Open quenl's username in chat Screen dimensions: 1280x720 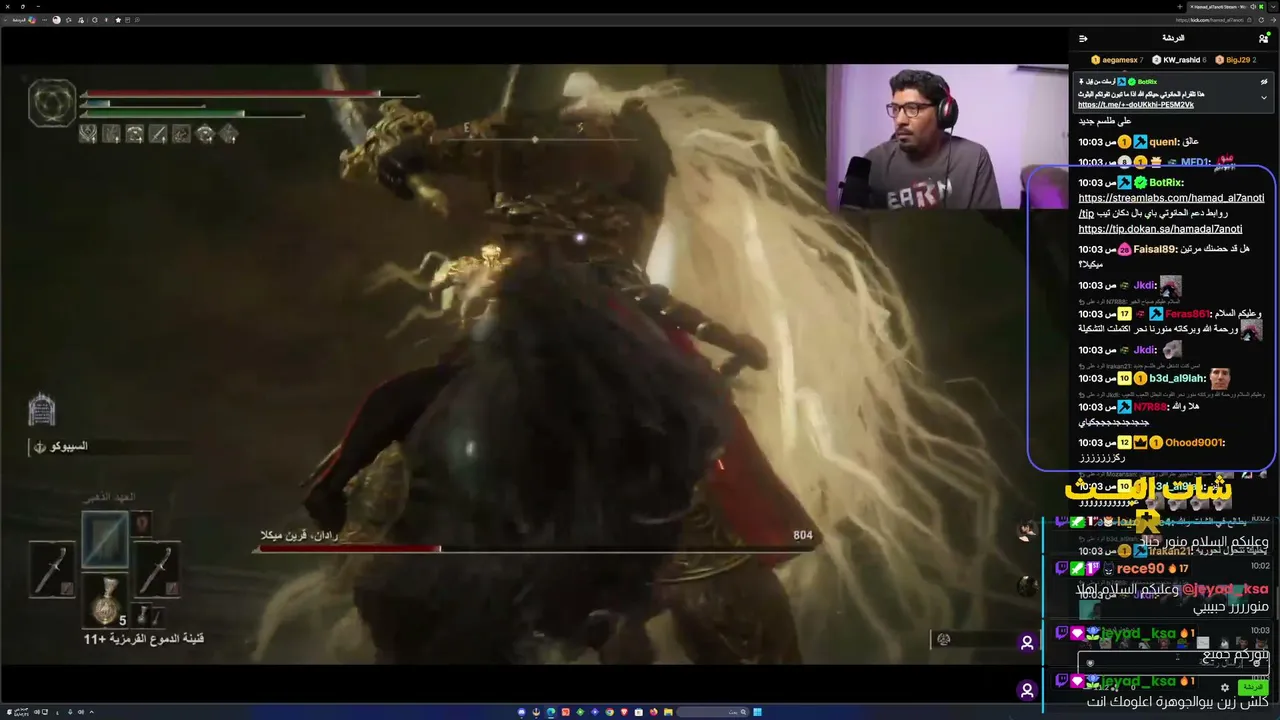pyautogui.click(x=1163, y=142)
